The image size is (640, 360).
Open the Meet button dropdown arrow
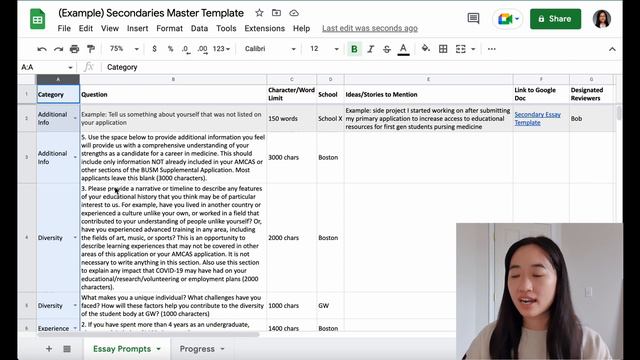click(x=517, y=19)
